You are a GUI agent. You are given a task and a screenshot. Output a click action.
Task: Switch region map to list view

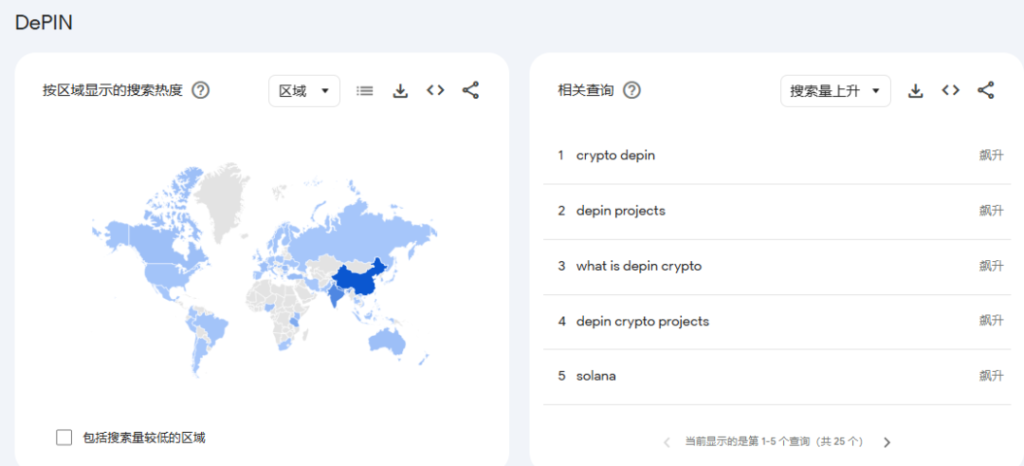365,91
